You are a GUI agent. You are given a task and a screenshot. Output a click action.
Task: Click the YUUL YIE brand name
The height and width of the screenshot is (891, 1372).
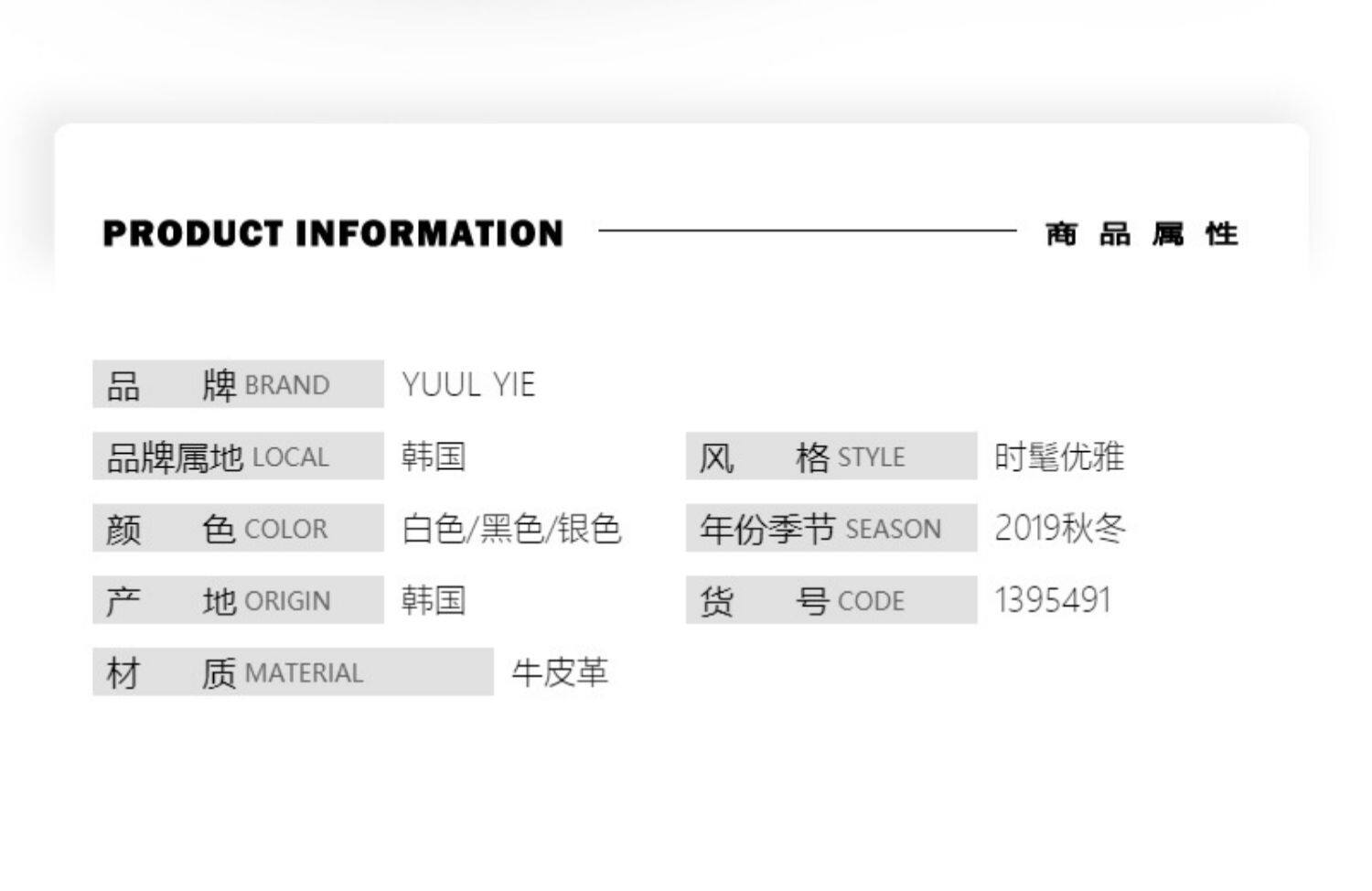tap(468, 384)
